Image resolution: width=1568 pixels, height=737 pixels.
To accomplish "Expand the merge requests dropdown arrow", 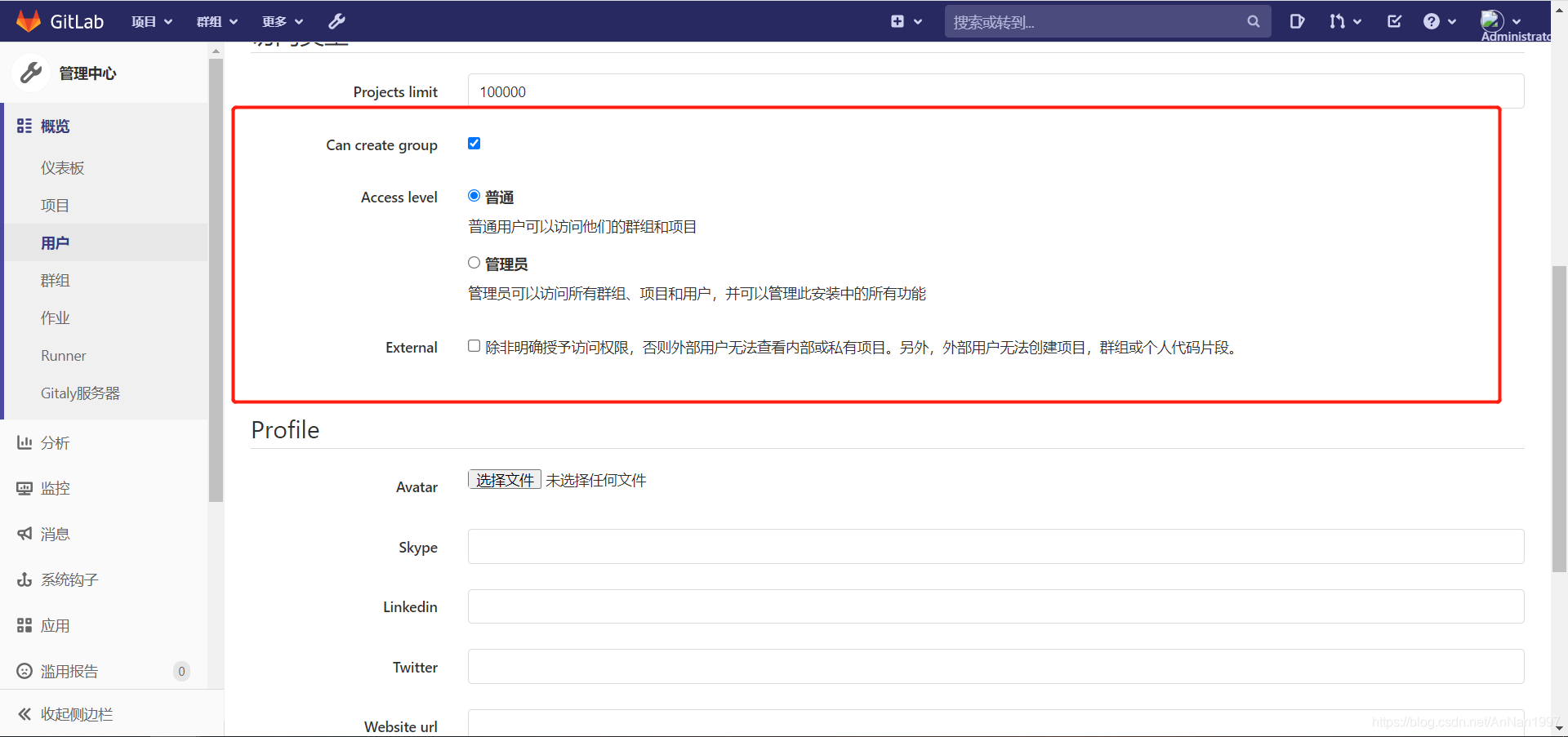I will pos(1357,22).
